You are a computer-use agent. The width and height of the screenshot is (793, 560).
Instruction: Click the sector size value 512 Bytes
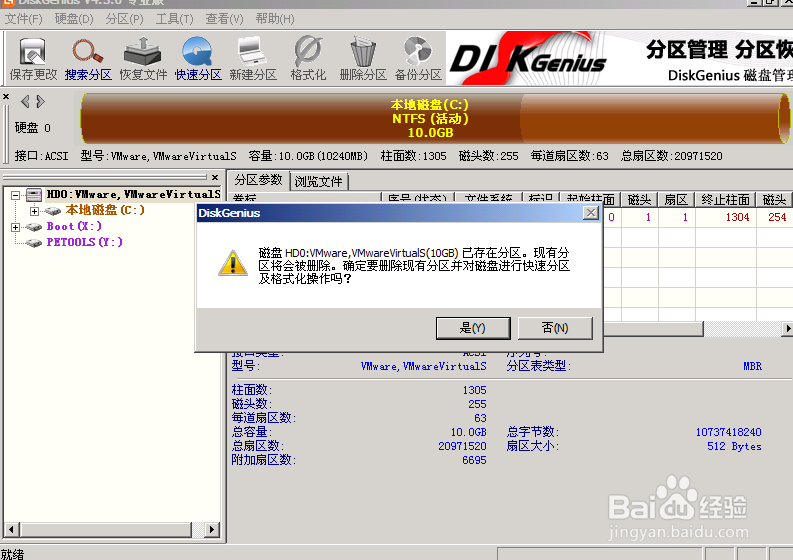pyautogui.click(x=734, y=447)
